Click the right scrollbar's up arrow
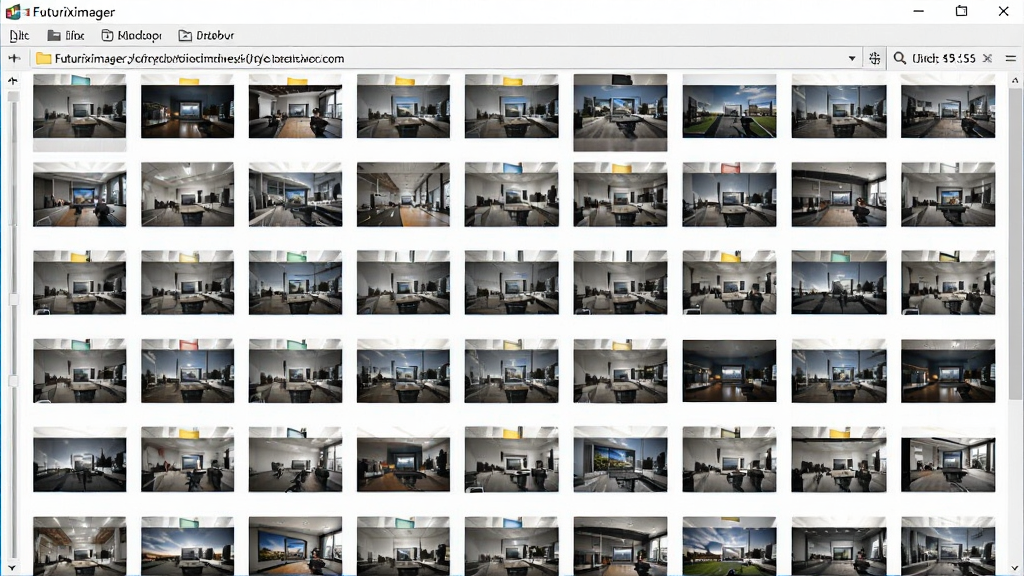The image size is (1024, 576). tap(1015, 81)
